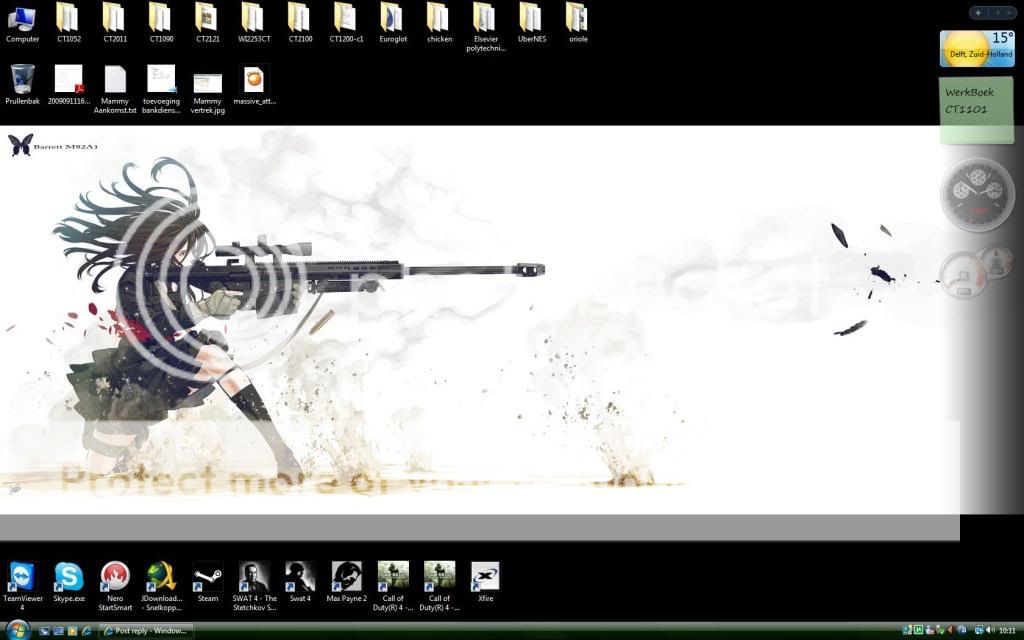
Task: Open the Steam desktop shortcut
Action: tap(207, 580)
